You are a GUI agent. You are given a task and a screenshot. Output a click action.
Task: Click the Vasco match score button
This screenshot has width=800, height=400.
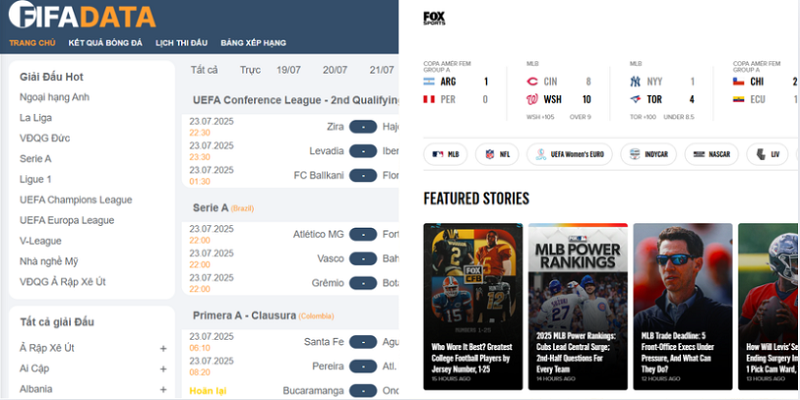click(x=363, y=259)
